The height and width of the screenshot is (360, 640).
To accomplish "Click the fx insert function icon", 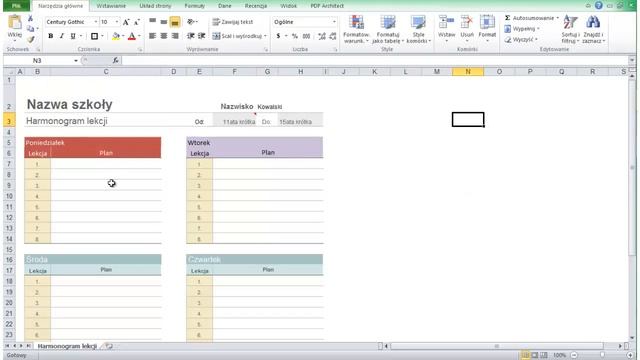I will coord(116,60).
